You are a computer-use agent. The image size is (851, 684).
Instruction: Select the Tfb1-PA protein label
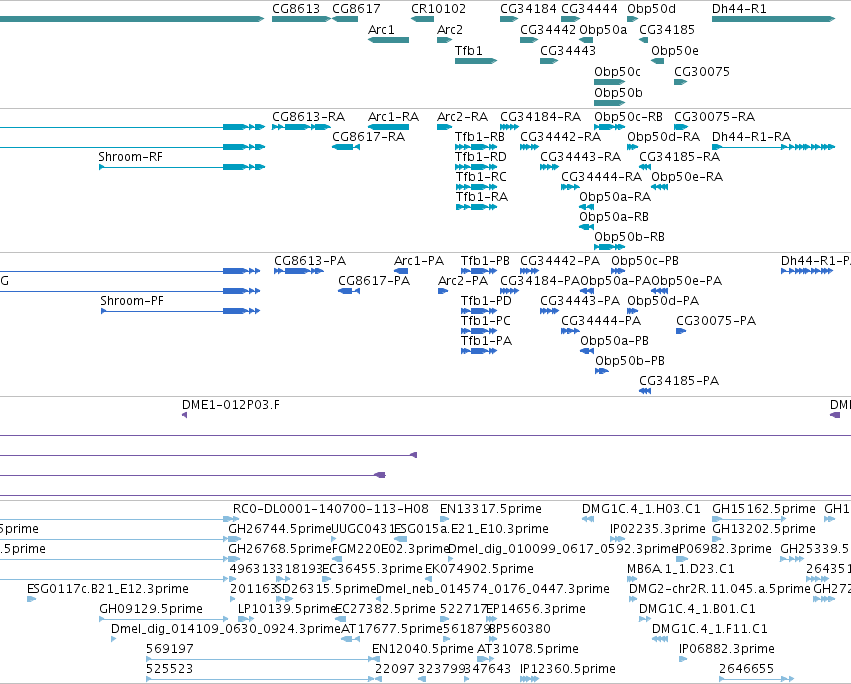(486, 341)
